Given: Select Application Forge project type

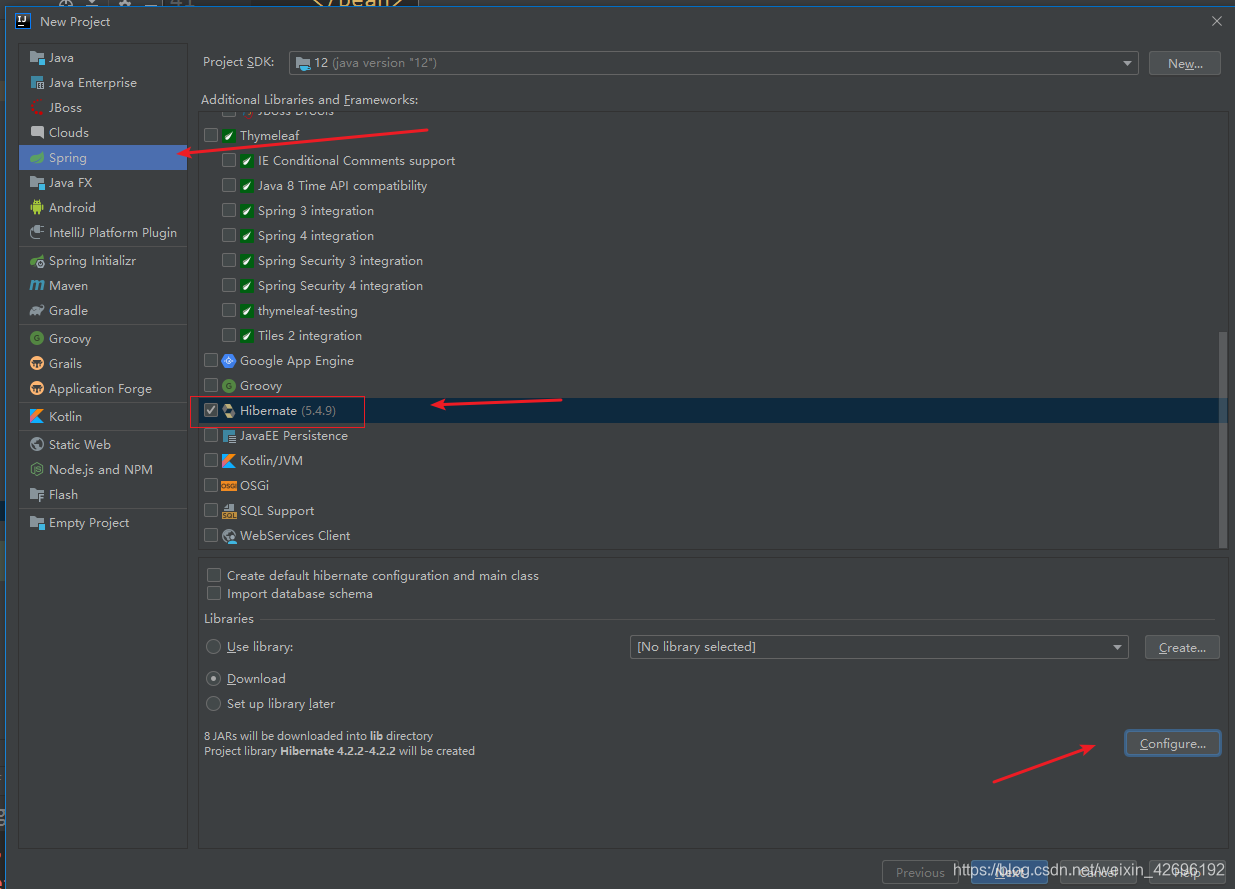Looking at the screenshot, I should [x=103, y=389].
